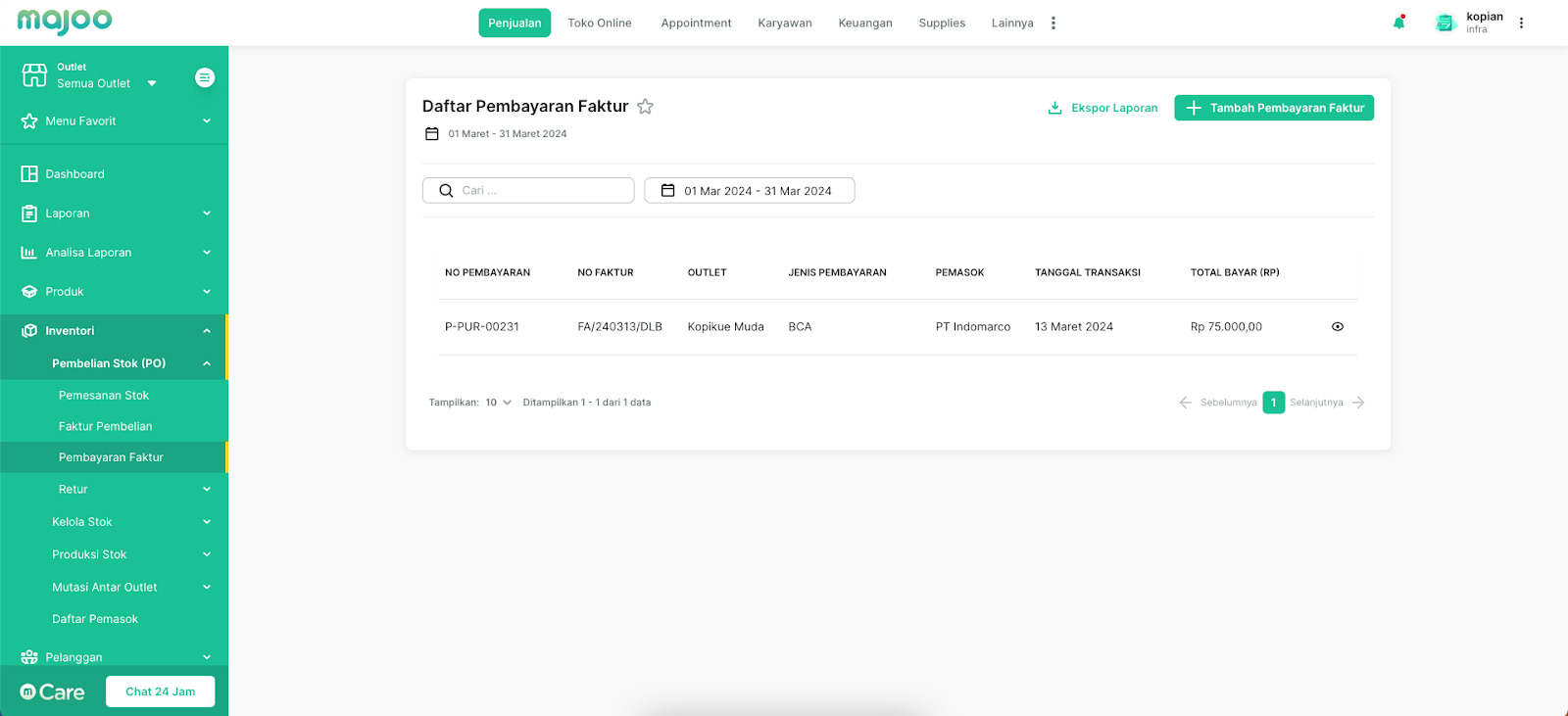Click the plus icon in Tambah Pembayaran Faktur
This screenshot has width=1568, height=716.
click(1194, 108)
